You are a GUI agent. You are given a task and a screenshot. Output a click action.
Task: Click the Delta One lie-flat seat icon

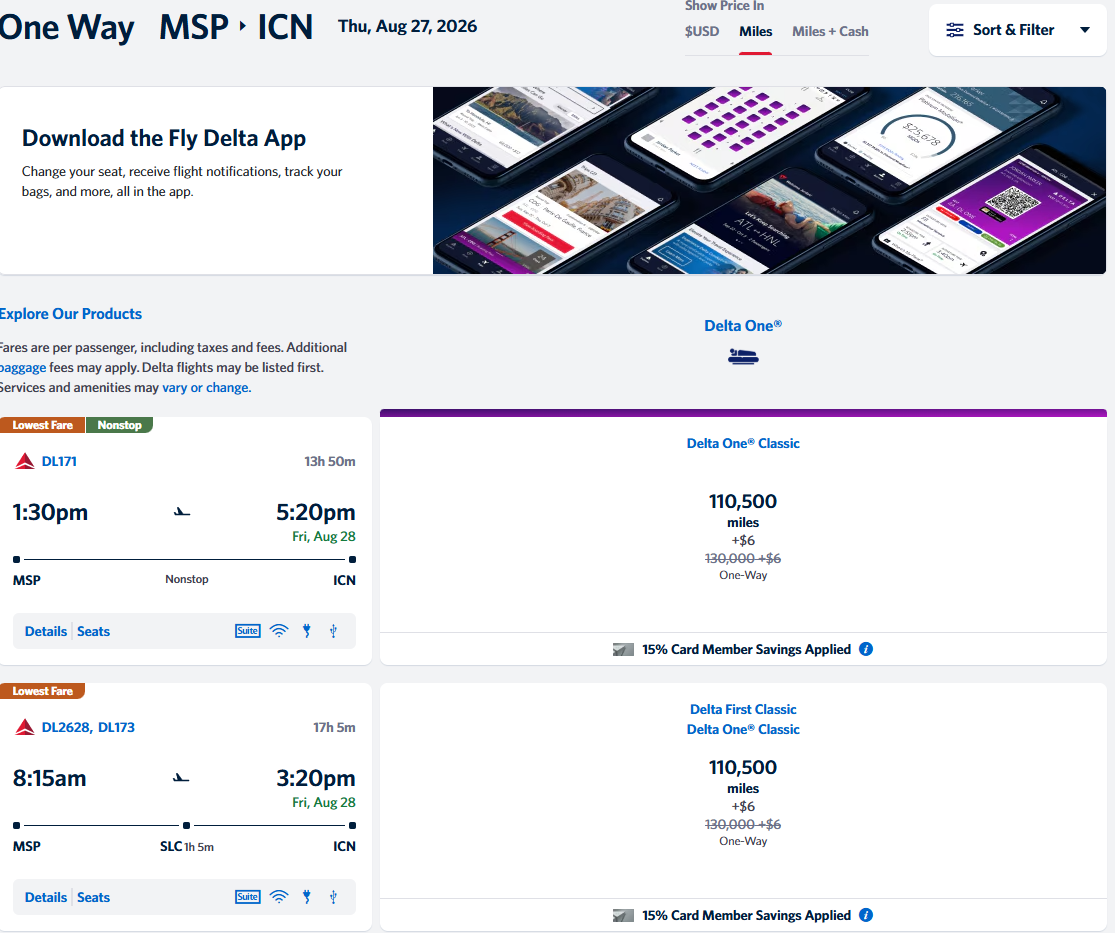point(743,355)
